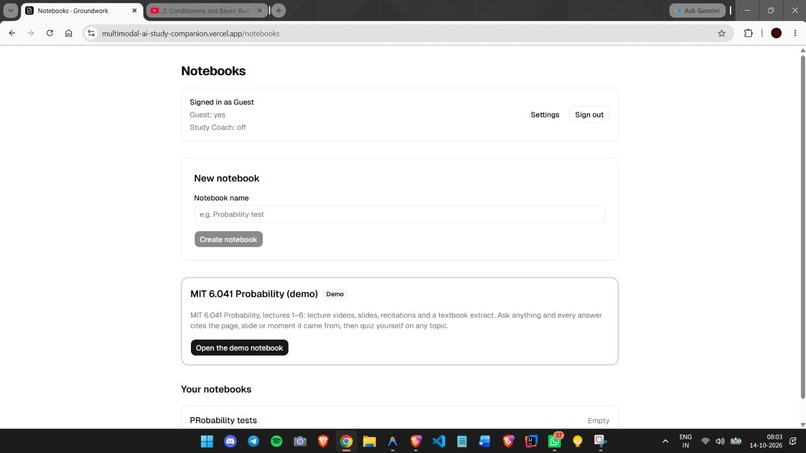The image size is (806, 453).
Task: Open Spotify from the taskbar
Action: pos(277,441)
